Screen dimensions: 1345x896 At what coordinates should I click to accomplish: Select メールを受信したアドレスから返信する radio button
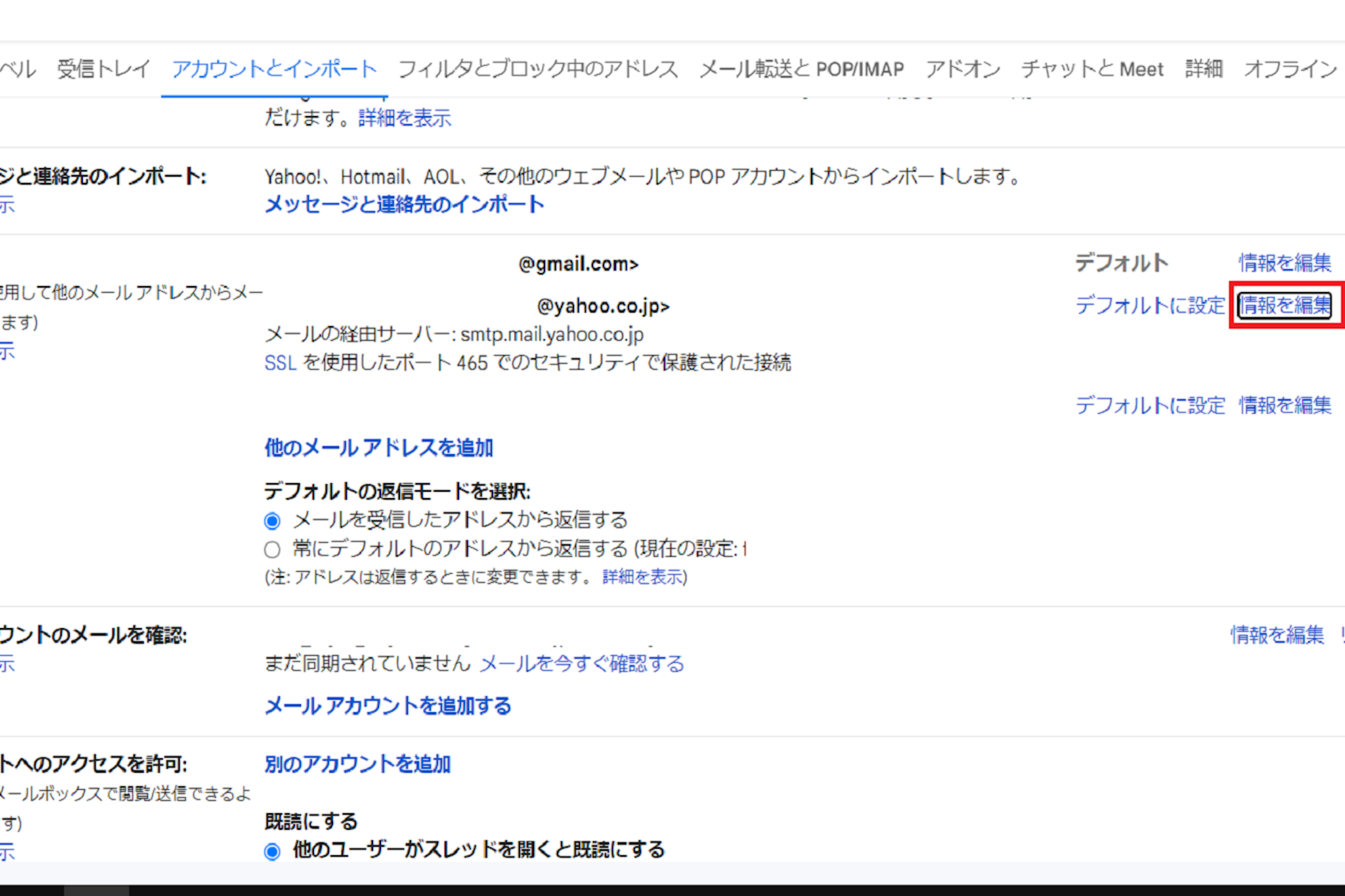click(272, 521)
